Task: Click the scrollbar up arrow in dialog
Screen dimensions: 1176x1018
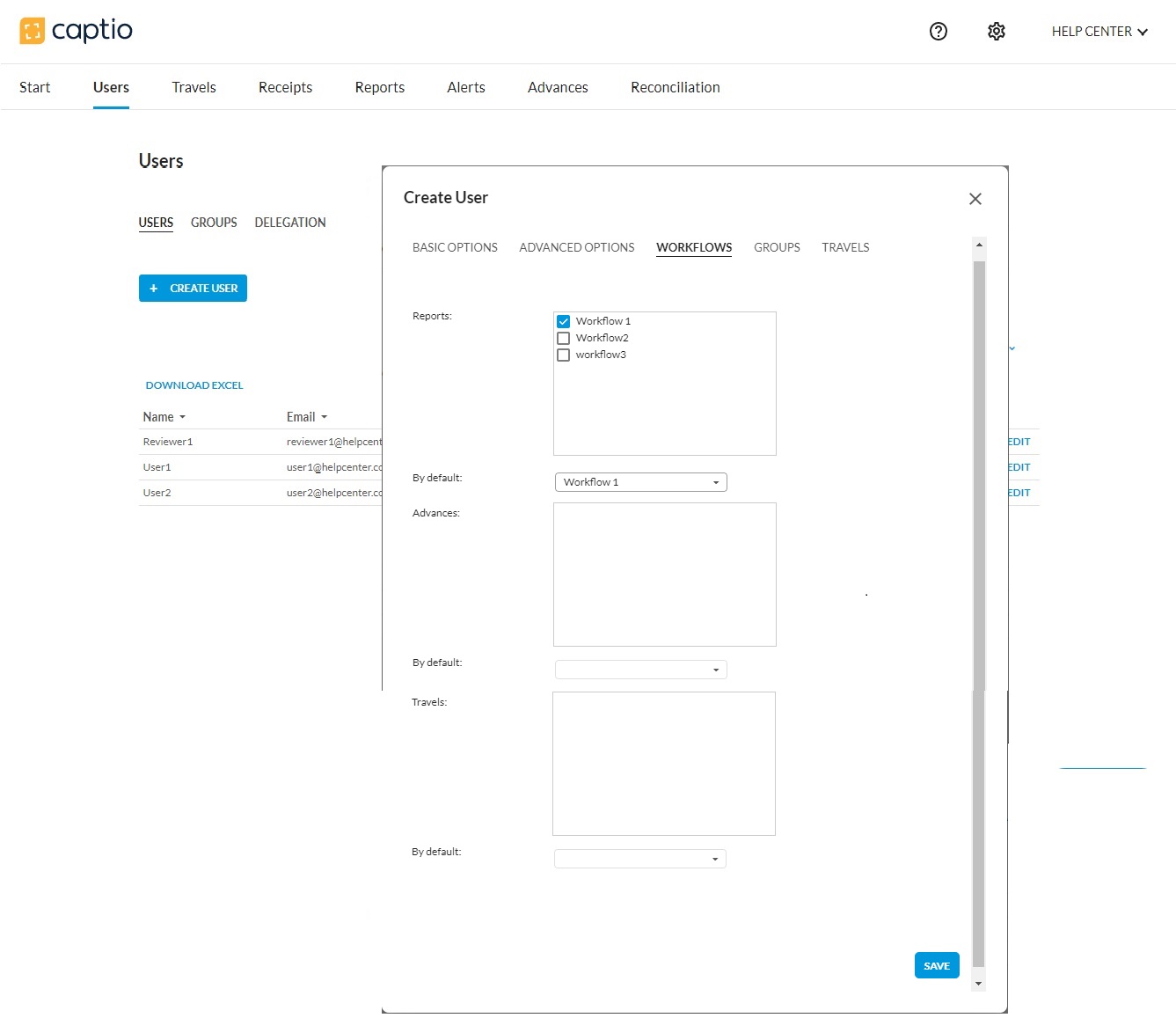Action: [978, 245]
